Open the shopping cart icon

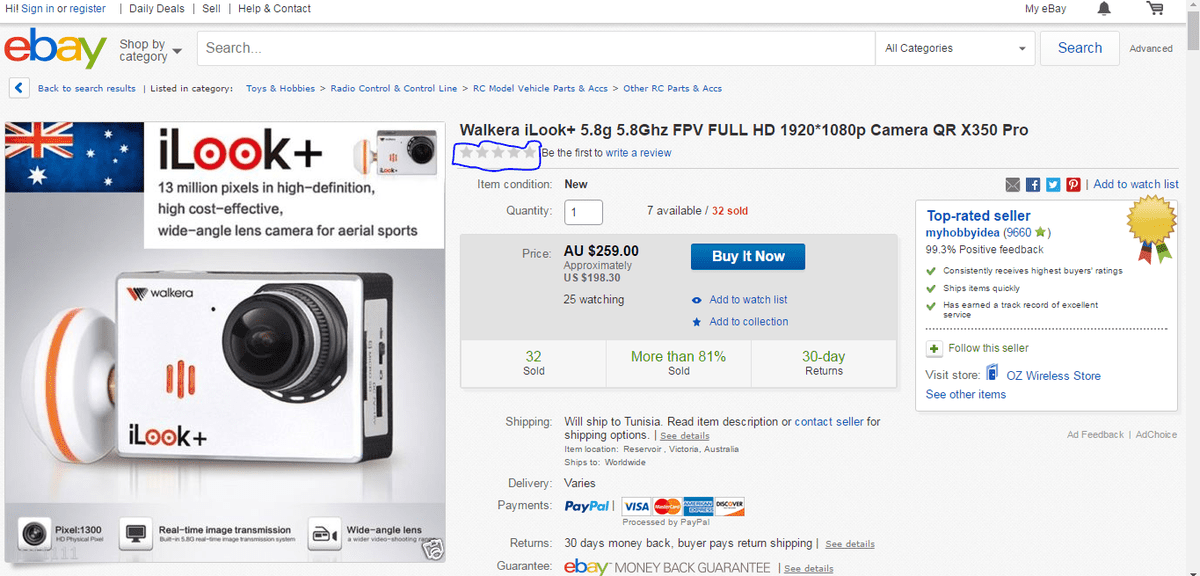(1155, 9)
